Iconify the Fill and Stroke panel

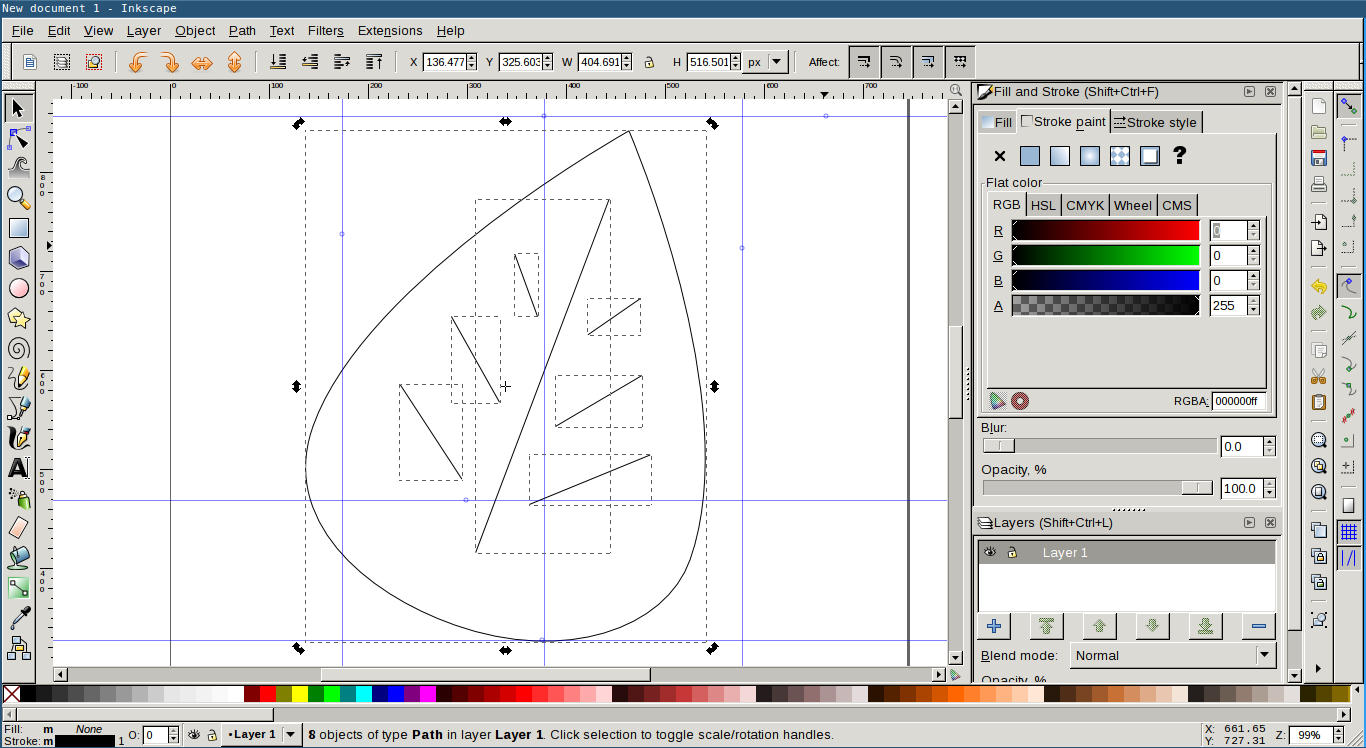[1249, 91]
